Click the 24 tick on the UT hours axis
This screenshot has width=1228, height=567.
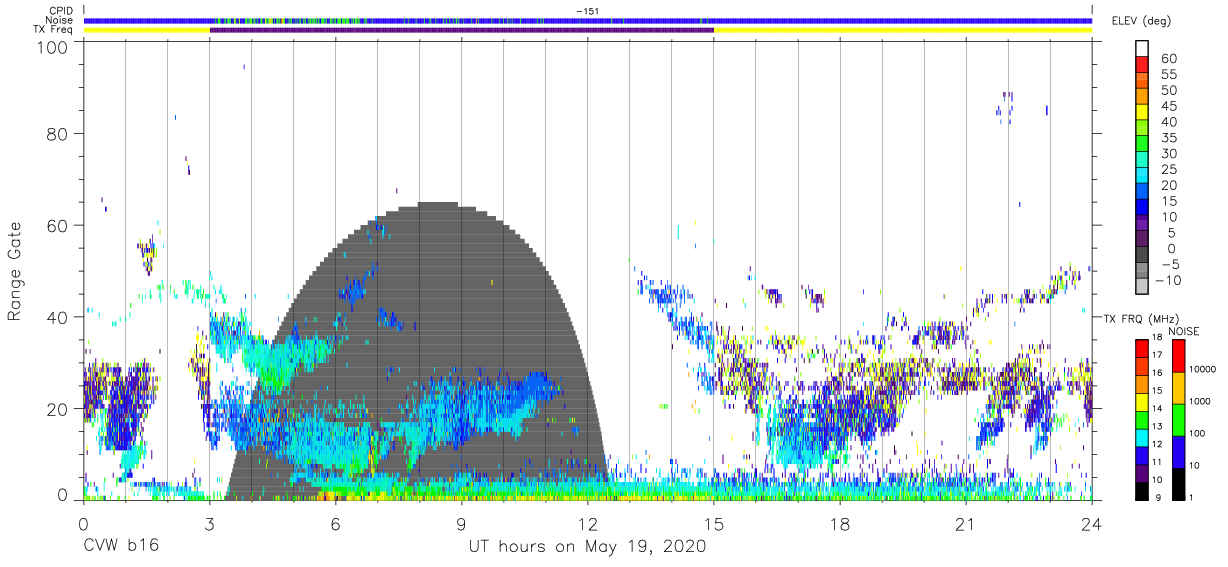tap(1091, 524)
